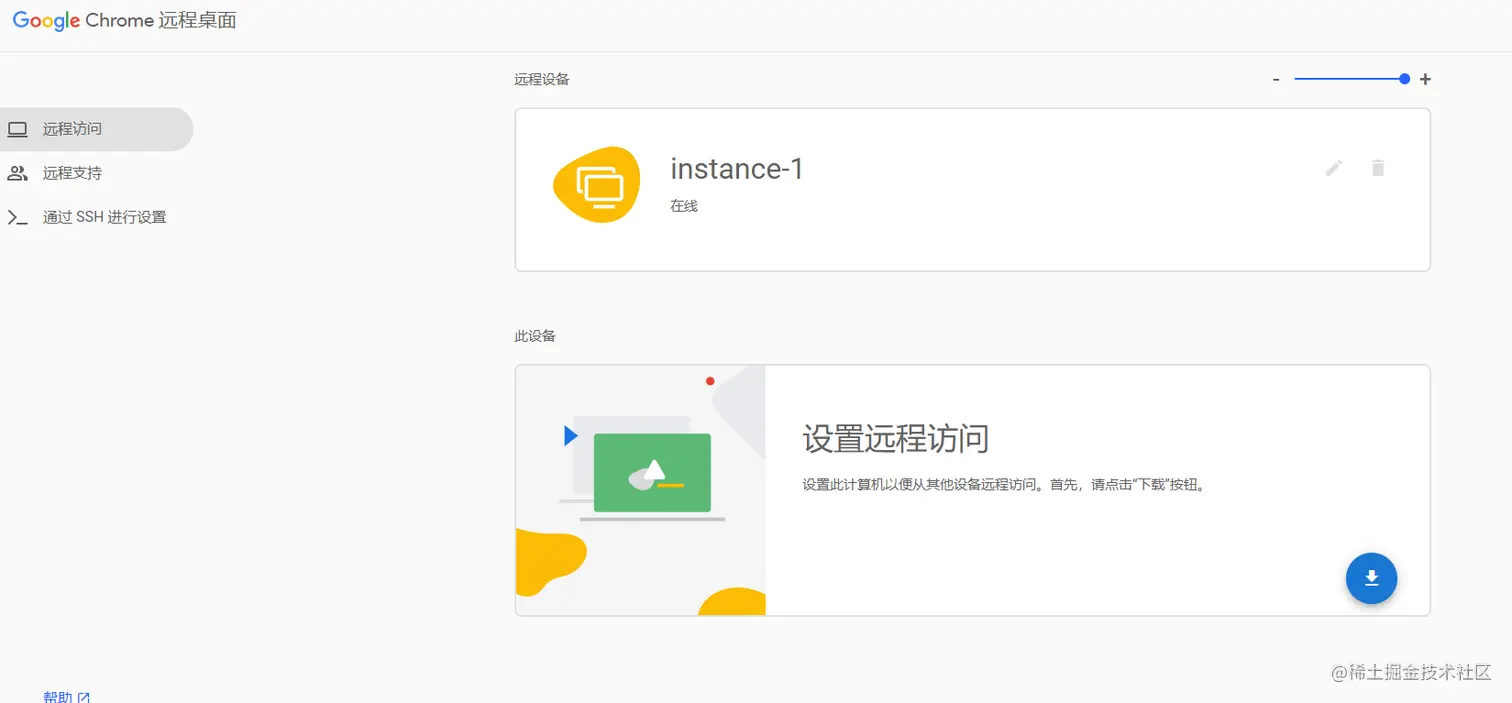Increase card size with plus button
This screenshot has height=703, width=1512.
coord(1426,79)
